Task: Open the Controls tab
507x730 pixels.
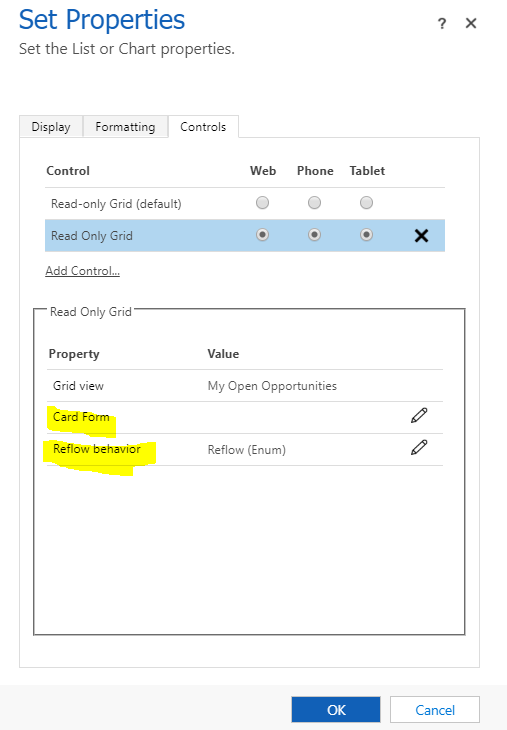Action: point(203,127)
